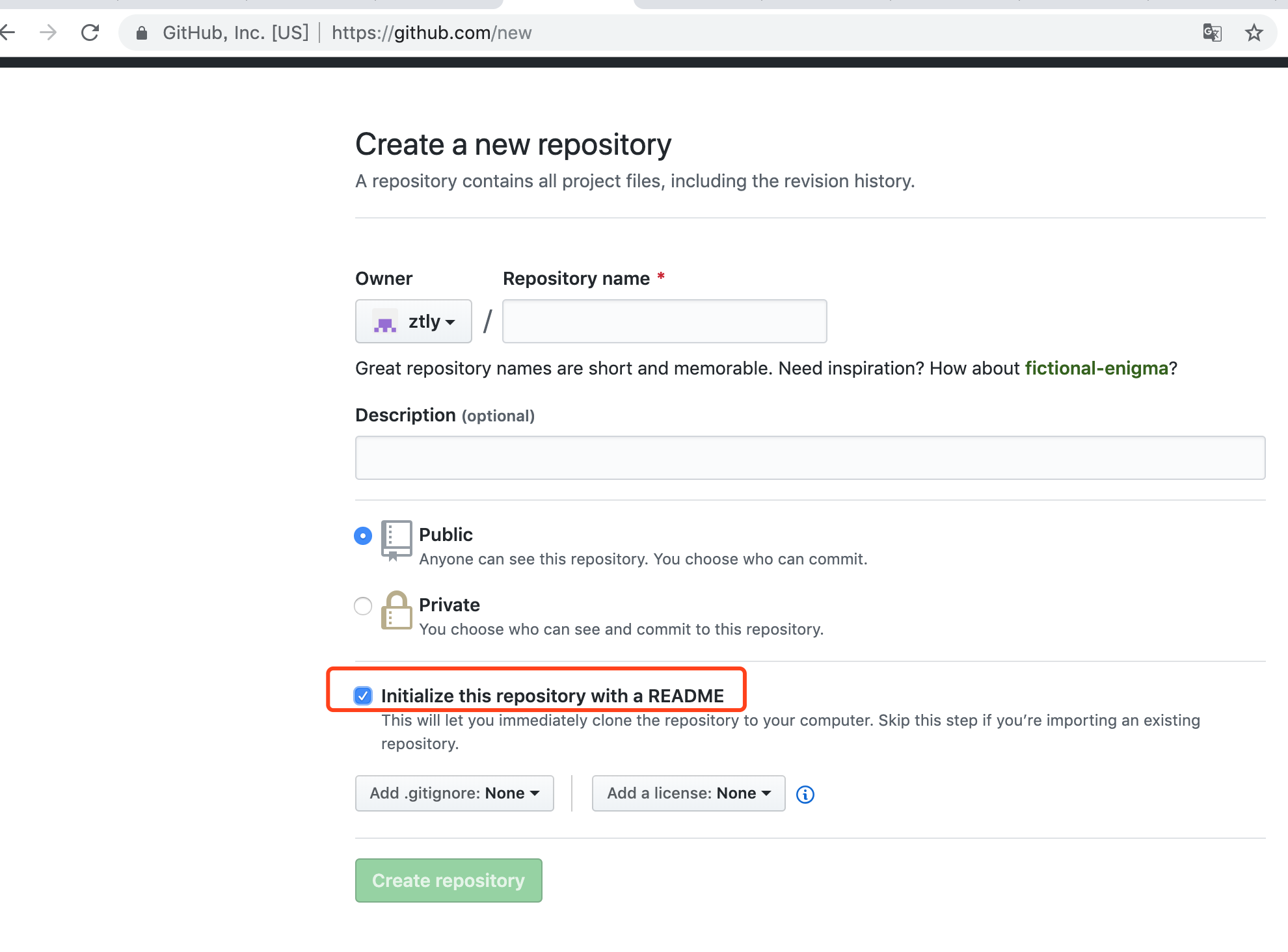Click the browser back arrow
Viewport: 1288px width, 952px height.
tap(8, 33)
